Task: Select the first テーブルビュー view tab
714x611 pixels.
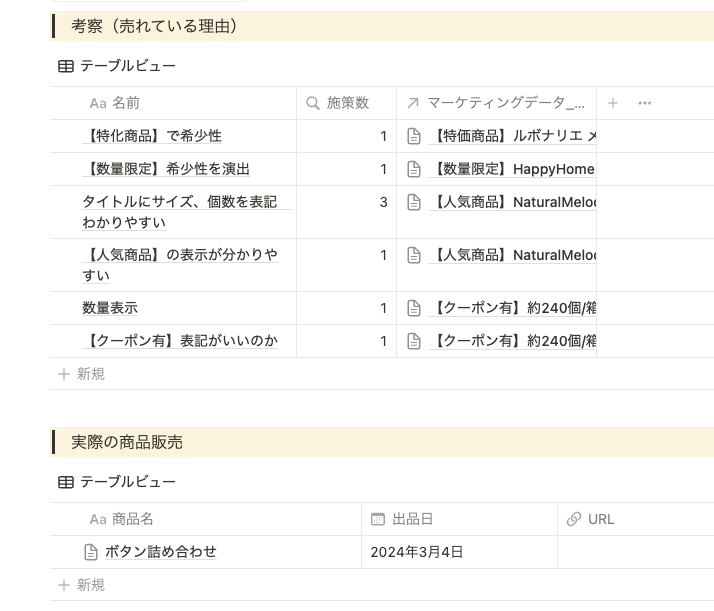Action: pyautogui.click(x=117, y=66)
